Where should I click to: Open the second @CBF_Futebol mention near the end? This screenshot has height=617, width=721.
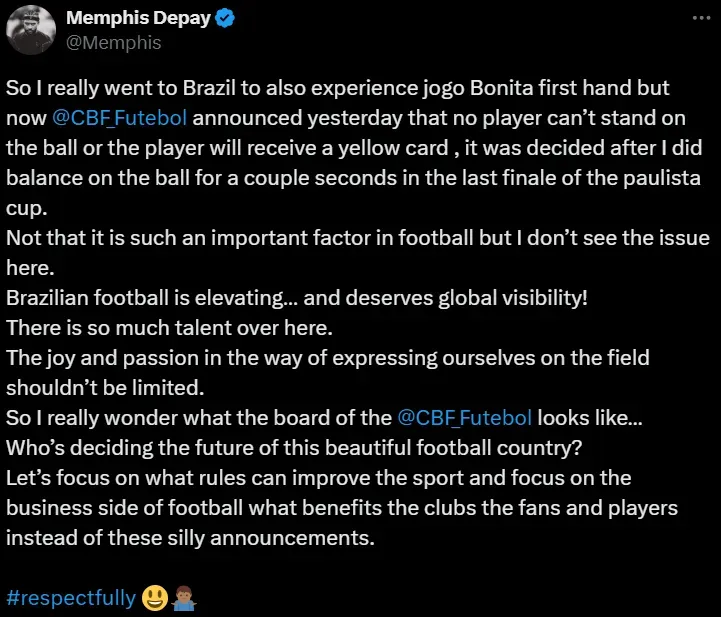coord(478,418)
